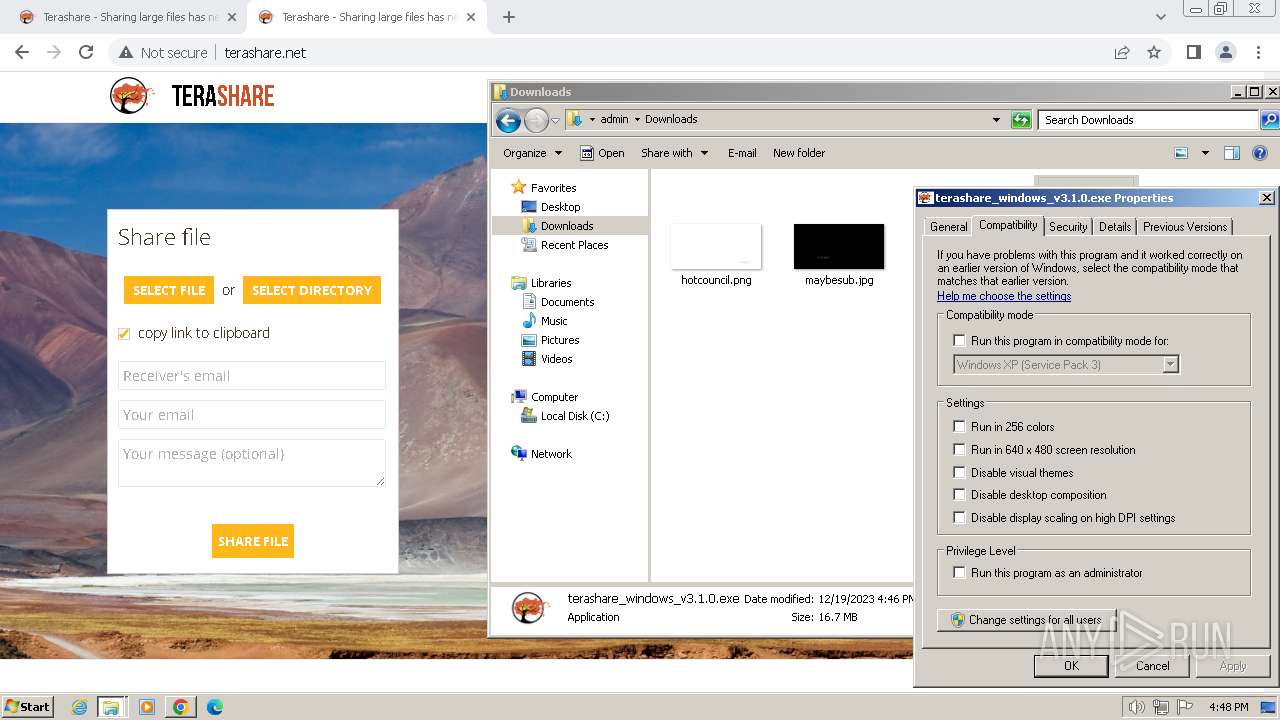Image resolution: width=1280 pixels, height=720 pixels.
Task: Click OK in the Properties dialog
Action: click(x=1071, y=666)
